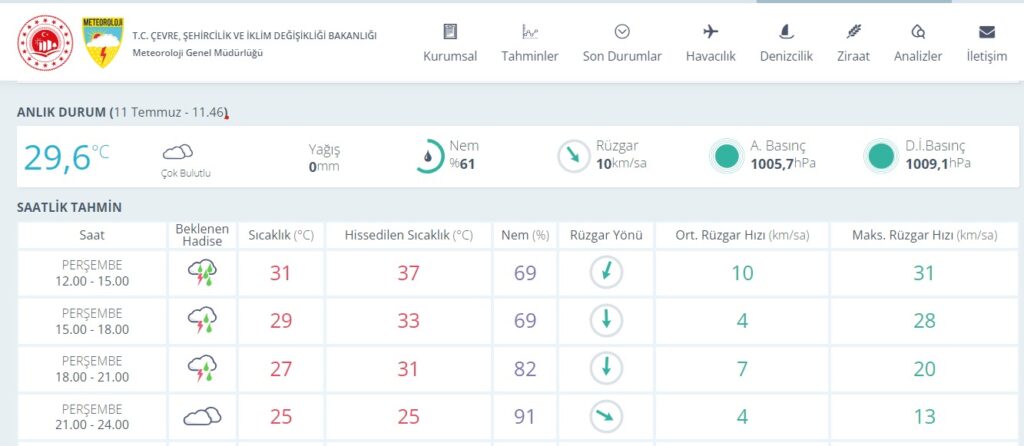Screen dimensions: 1024x446
Task: Click the thunderstorm icon for 12.00 - 15.00
Action: click(202, 272)
